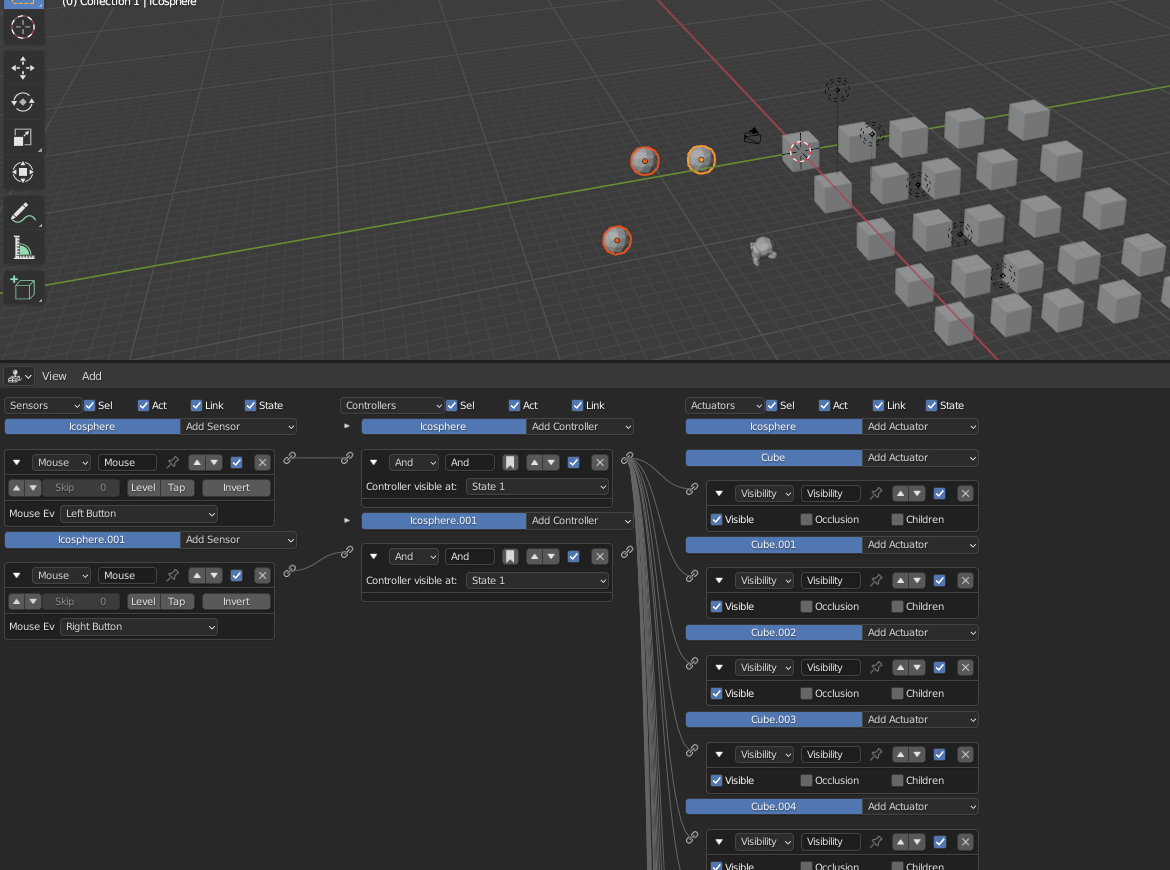Click Add Controller for Icosphere
Image resolution: width=1170 pixels, height=870 pixels.
(x=580, y=426)
